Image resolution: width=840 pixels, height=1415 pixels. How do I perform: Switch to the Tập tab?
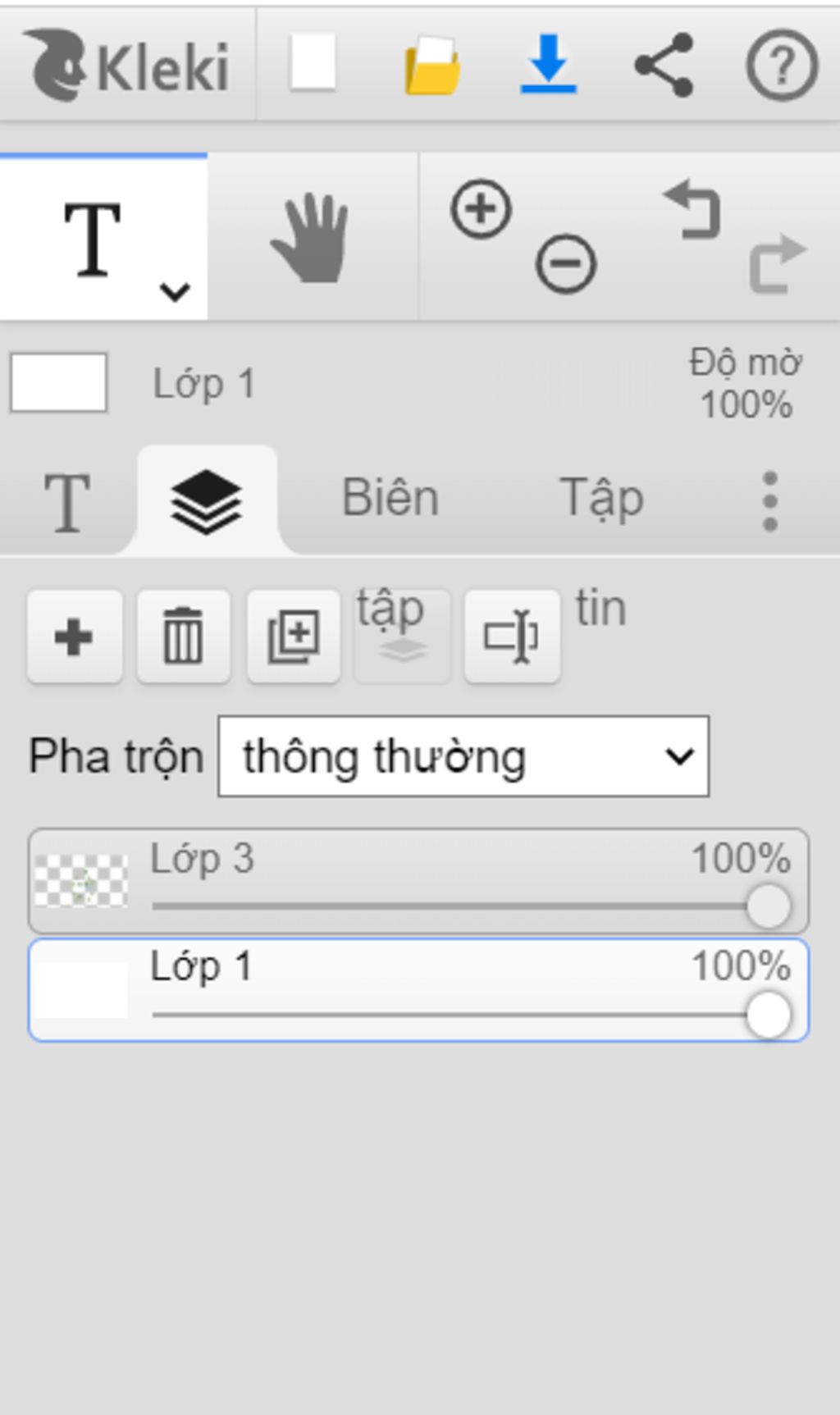pos(601,499)
